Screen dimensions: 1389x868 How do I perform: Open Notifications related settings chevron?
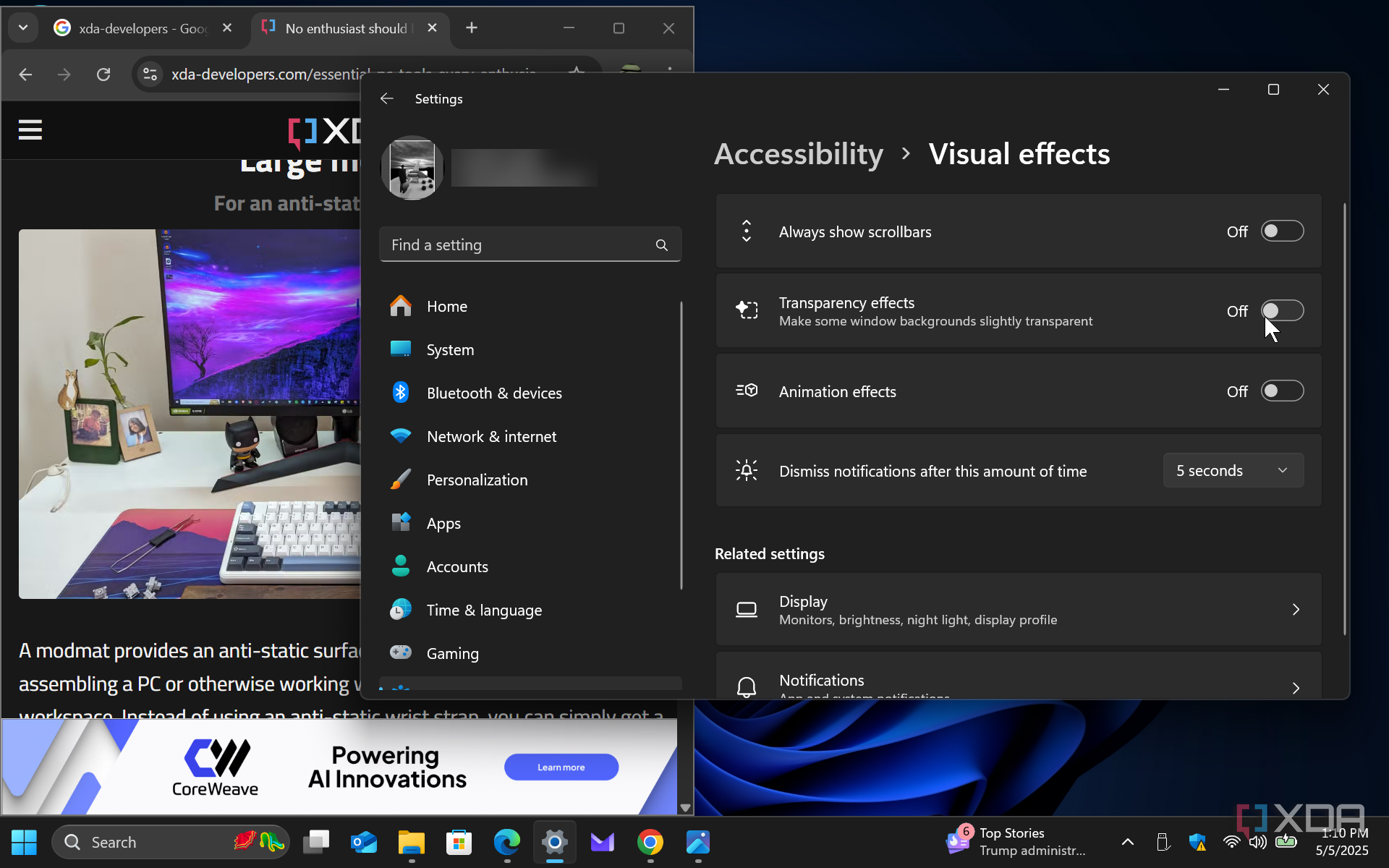[x=1296, y=688]
